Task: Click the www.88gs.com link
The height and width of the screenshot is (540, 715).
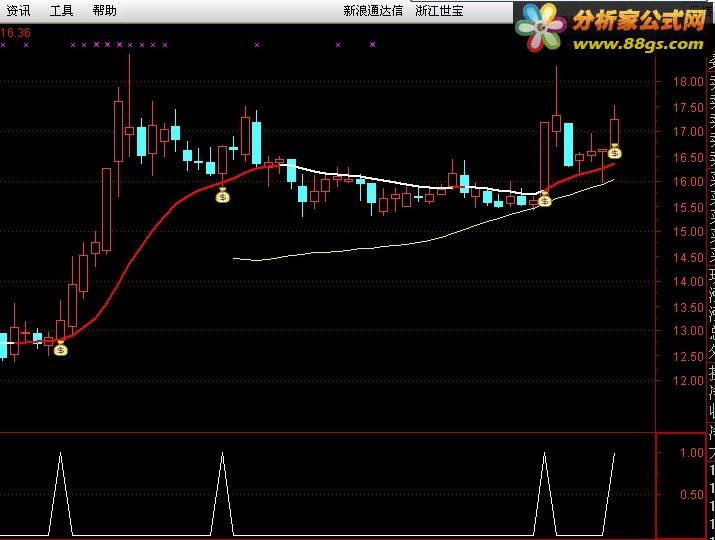Action: coord(638,44)
